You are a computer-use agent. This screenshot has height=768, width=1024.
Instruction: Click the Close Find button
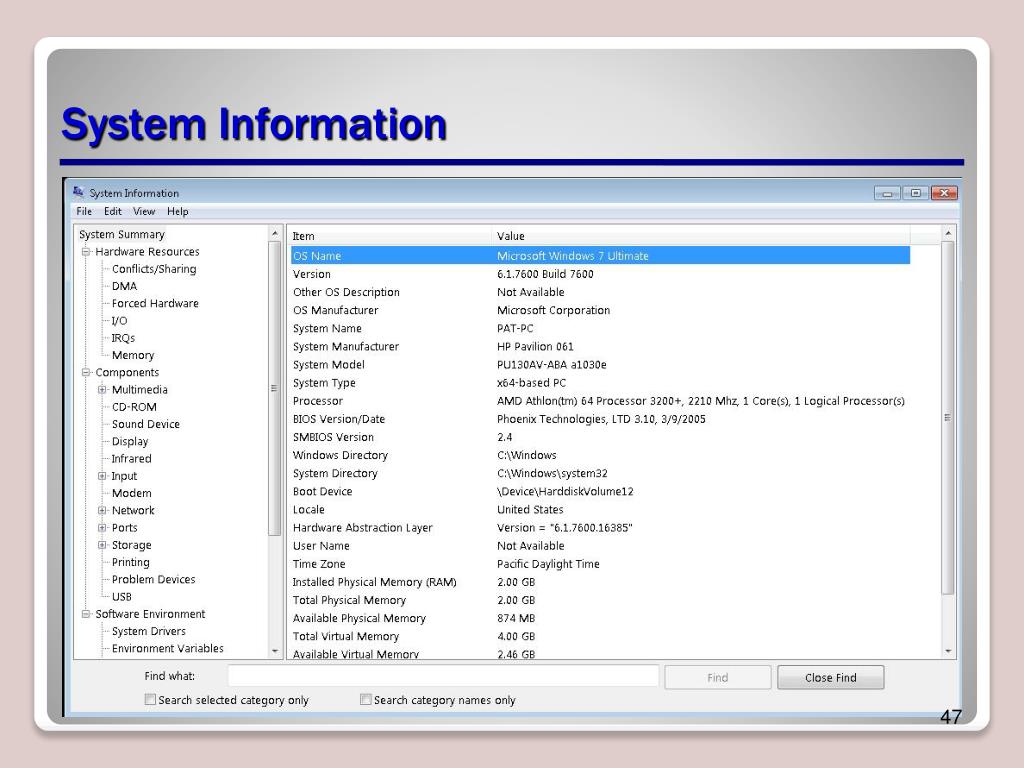coord(831,677)
